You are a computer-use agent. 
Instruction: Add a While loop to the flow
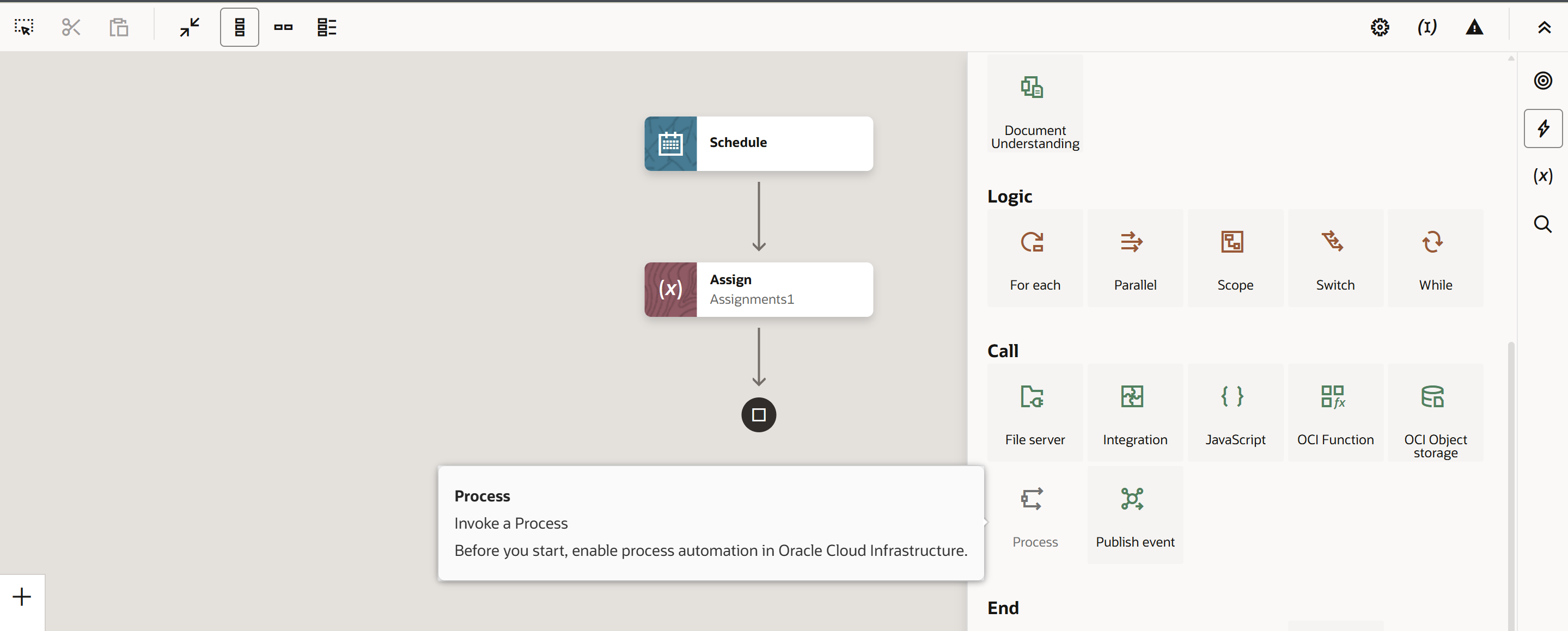1435,259
